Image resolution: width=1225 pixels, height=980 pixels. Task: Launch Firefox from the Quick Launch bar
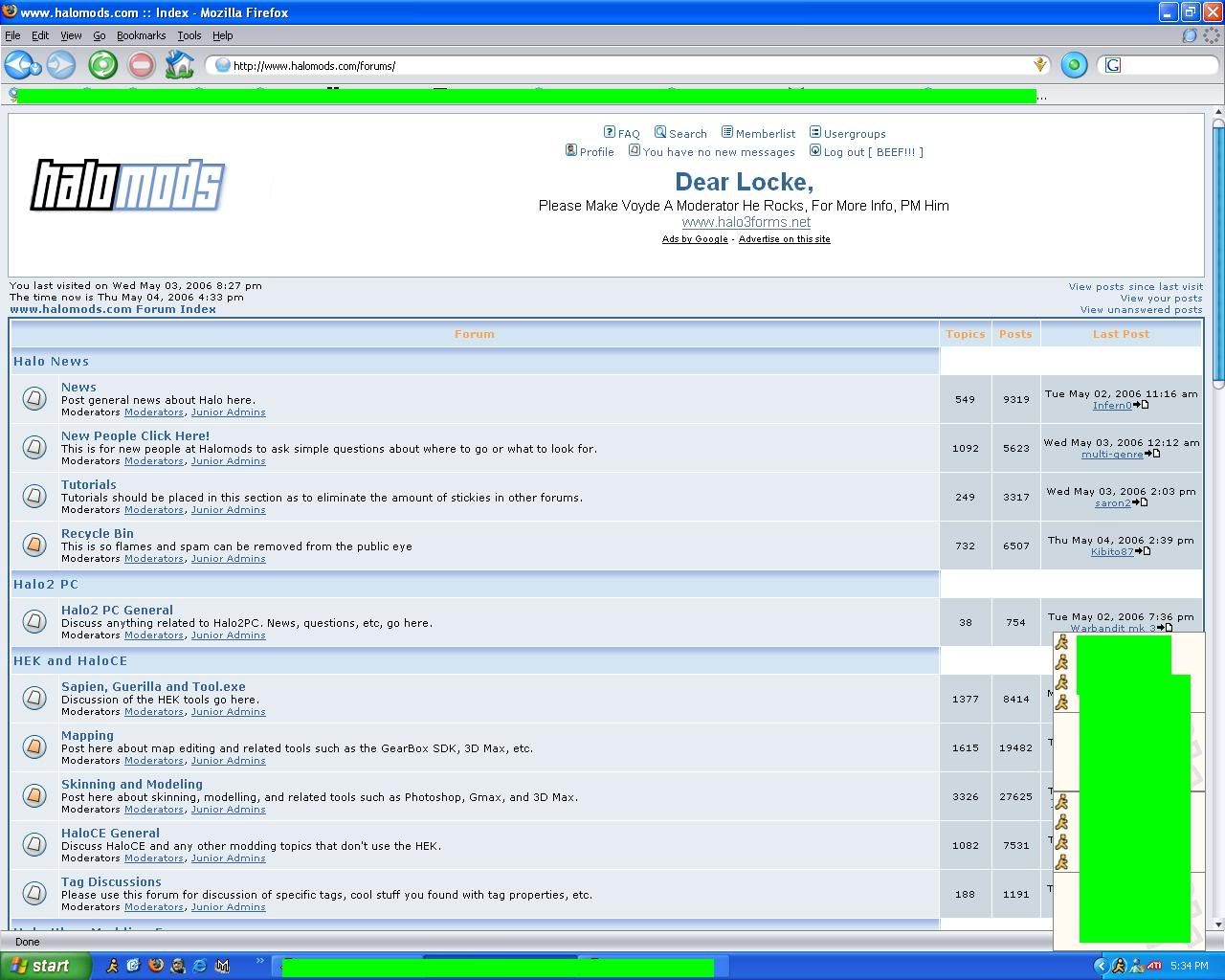[x=156, y=966]
